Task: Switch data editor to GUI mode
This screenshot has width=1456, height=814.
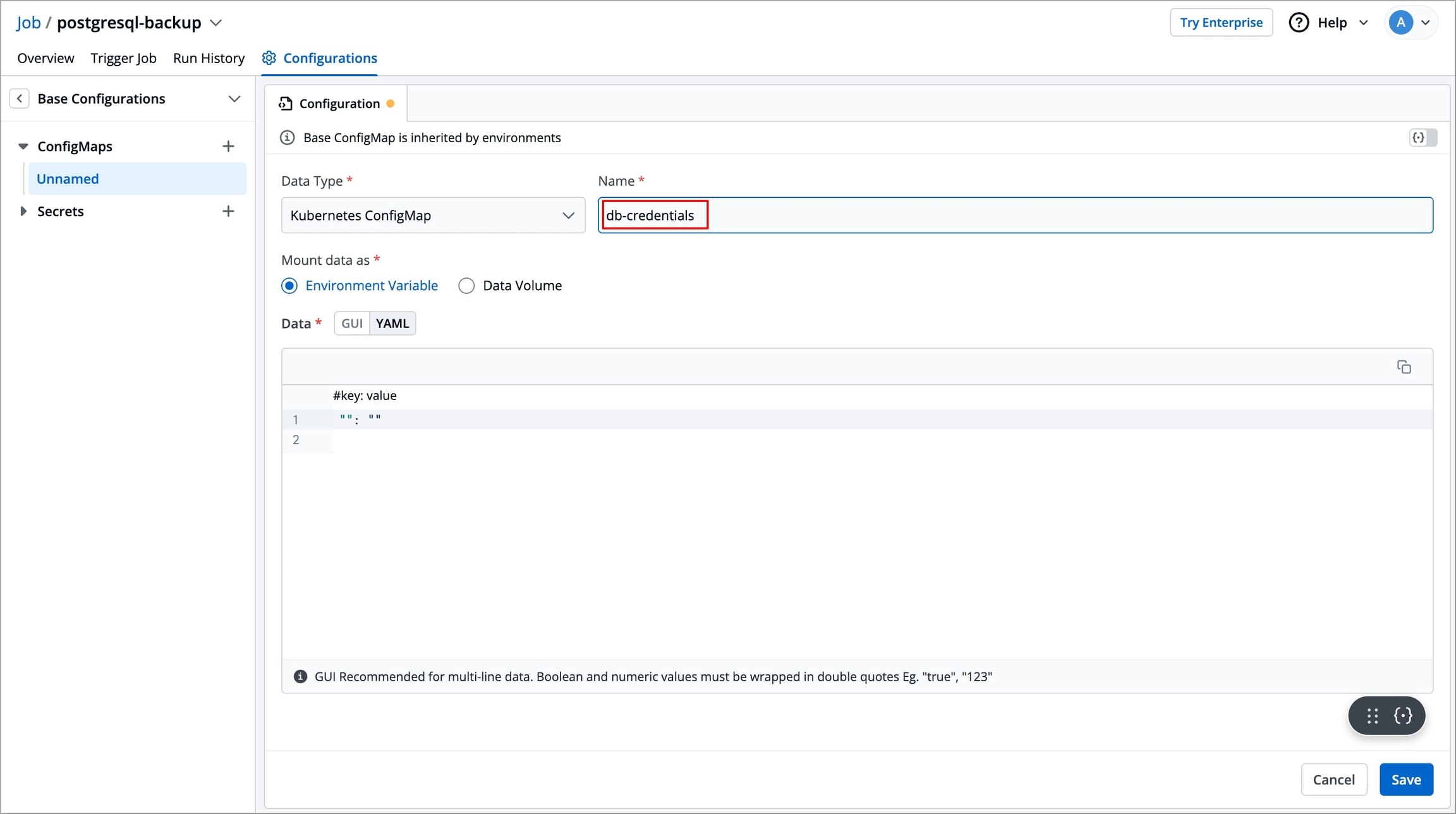Action: coord(351,324)
